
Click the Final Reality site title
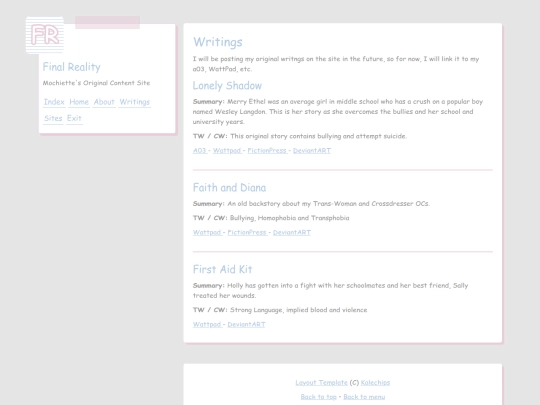(72, 67)
